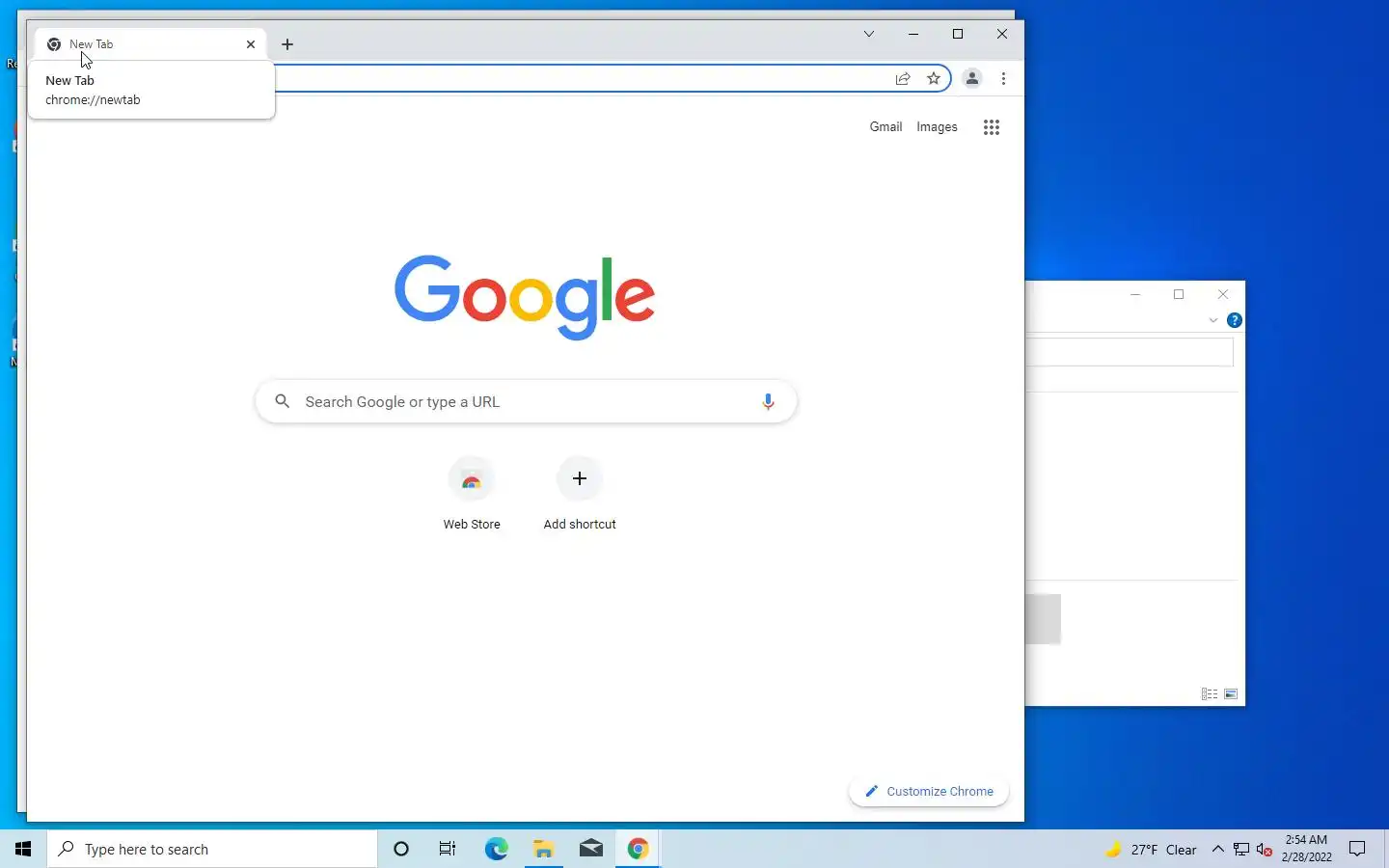Viewport: 1389px width, 868px height.
Task: Open the Google apps grid
Action: (992, 127)
